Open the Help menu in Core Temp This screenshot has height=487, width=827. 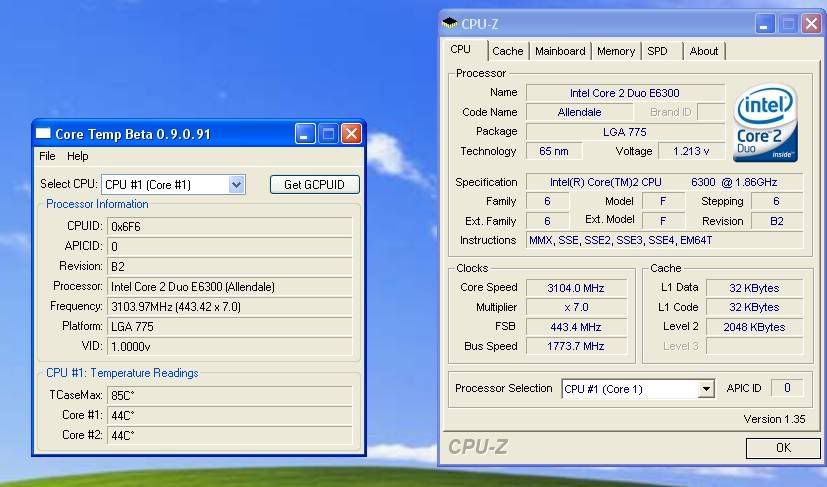78,156
